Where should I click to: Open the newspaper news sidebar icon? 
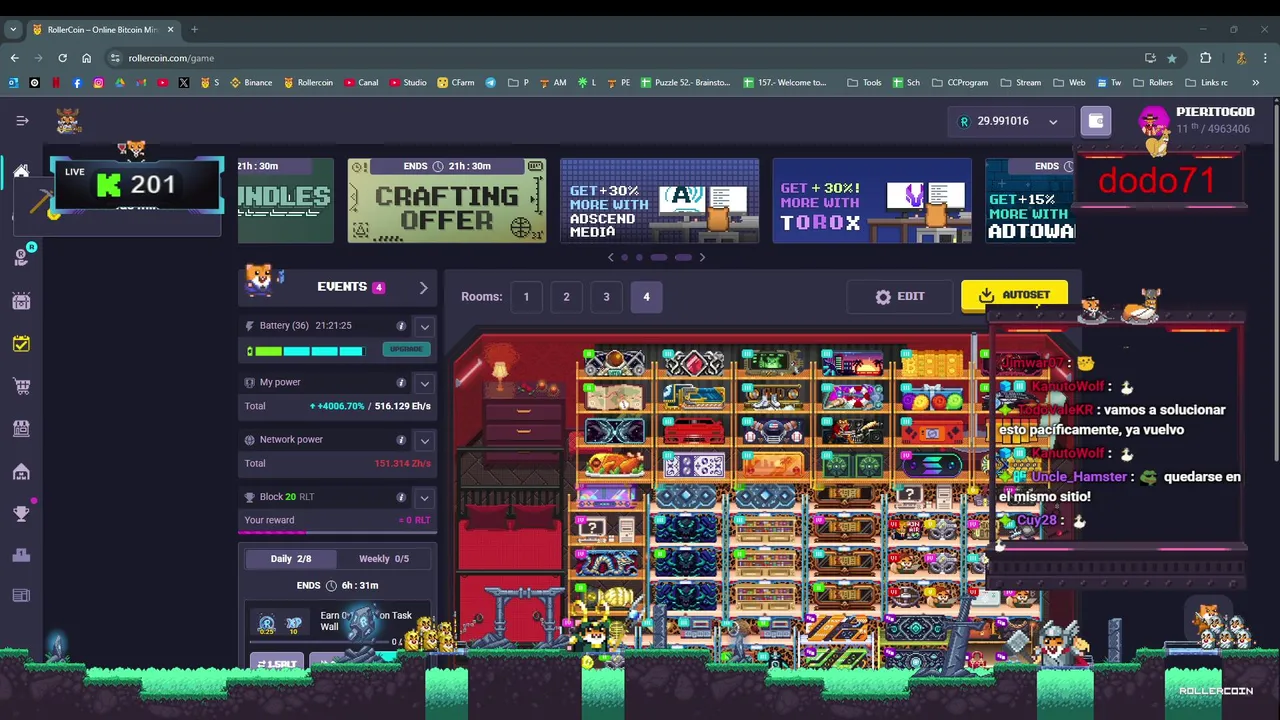tap(21, 596)
